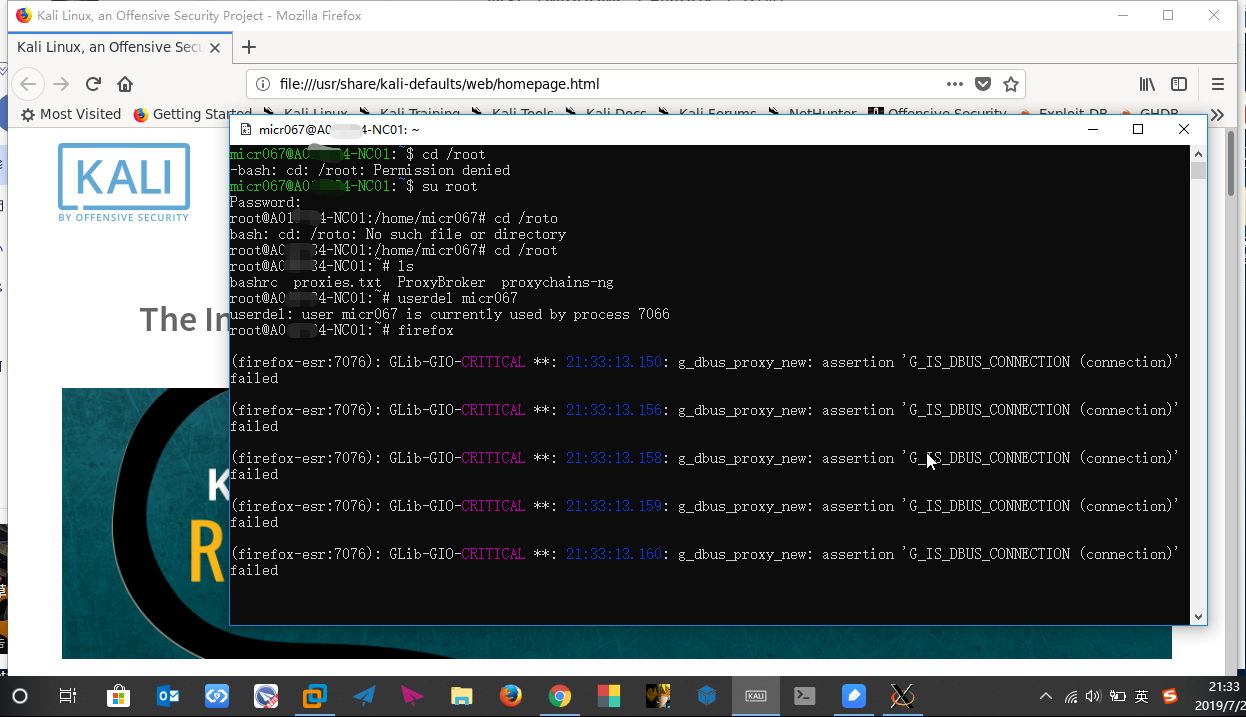Click 'proxychains-ng' in the ls output
Screen dimensions: 1246x717
tap(557, 282)
